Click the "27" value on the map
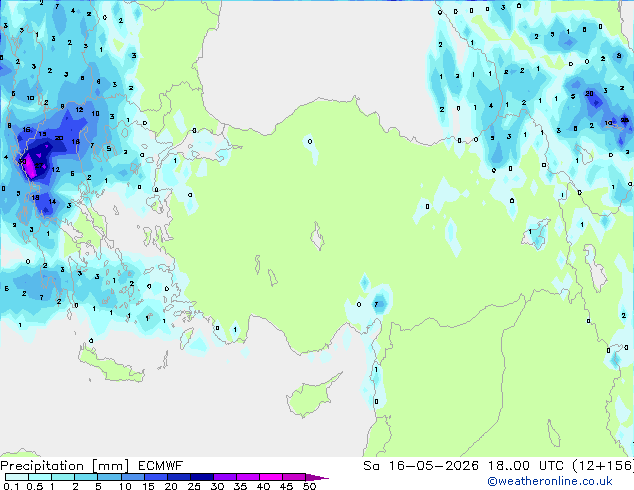This screenshot has width=634, height=490. 39,165
